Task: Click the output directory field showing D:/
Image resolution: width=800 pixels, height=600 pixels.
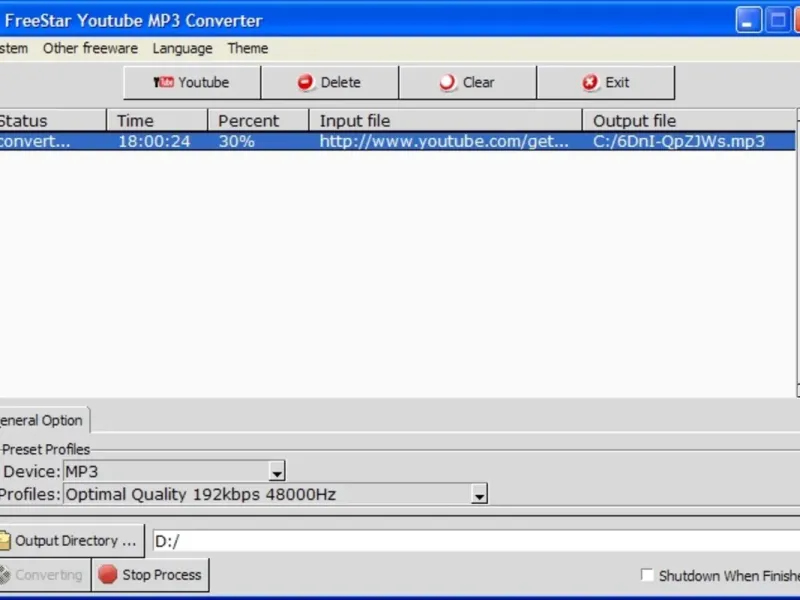Action: click(476, 541)
